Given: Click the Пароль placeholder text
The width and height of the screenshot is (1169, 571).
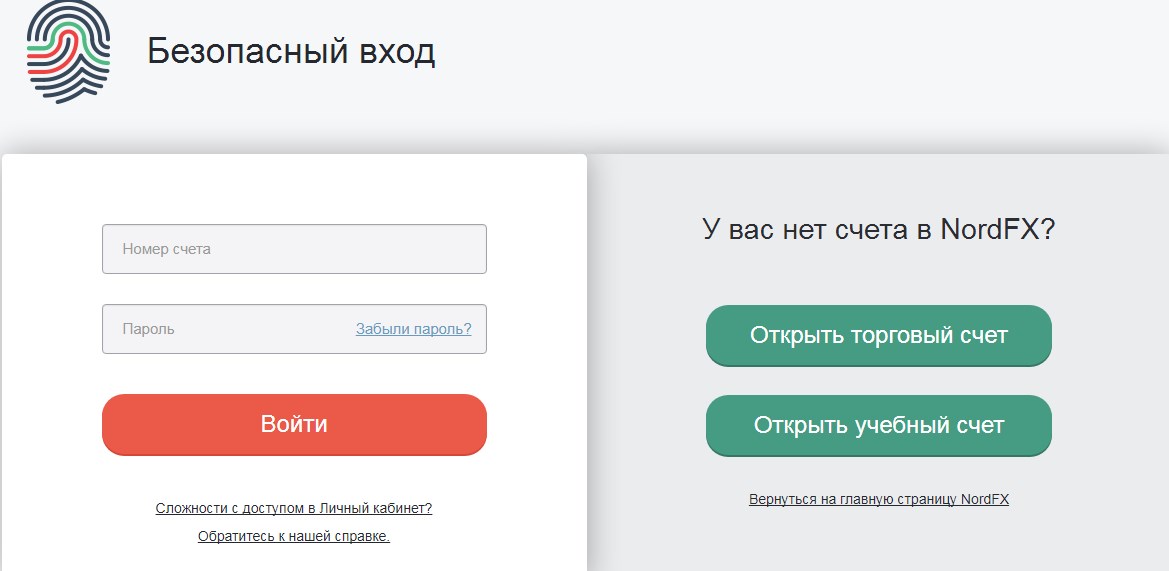Looking at the screenshot, I should pos(148,329).
